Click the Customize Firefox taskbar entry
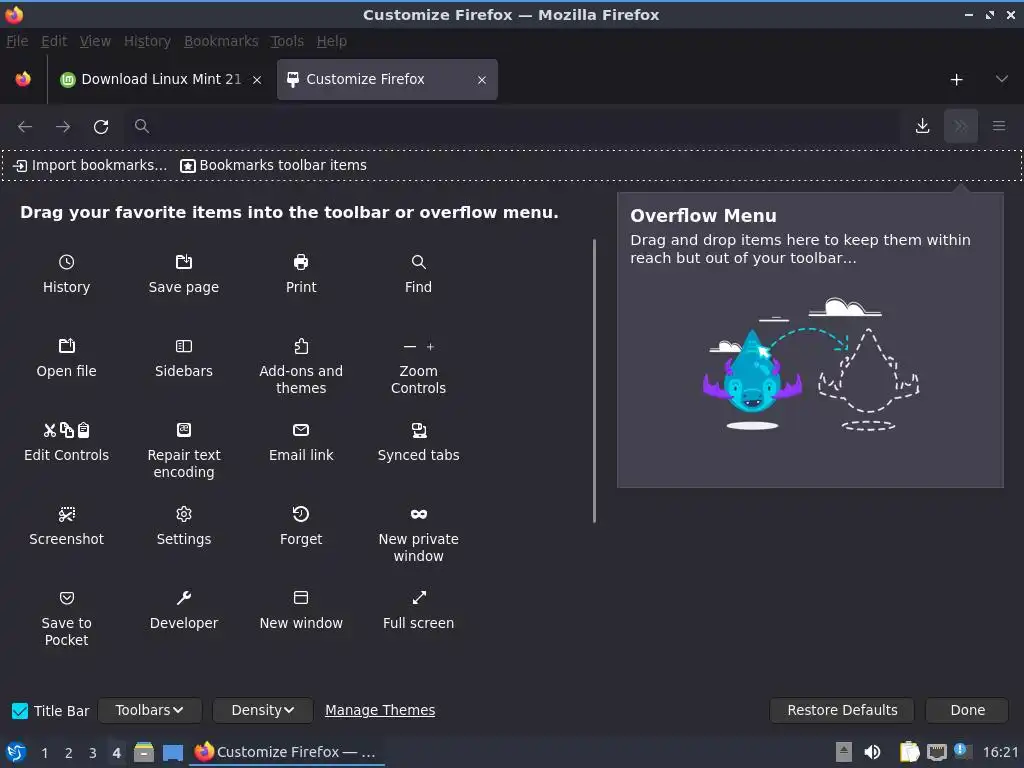This screenshot has width=1024, height=768. click(287, 752)
